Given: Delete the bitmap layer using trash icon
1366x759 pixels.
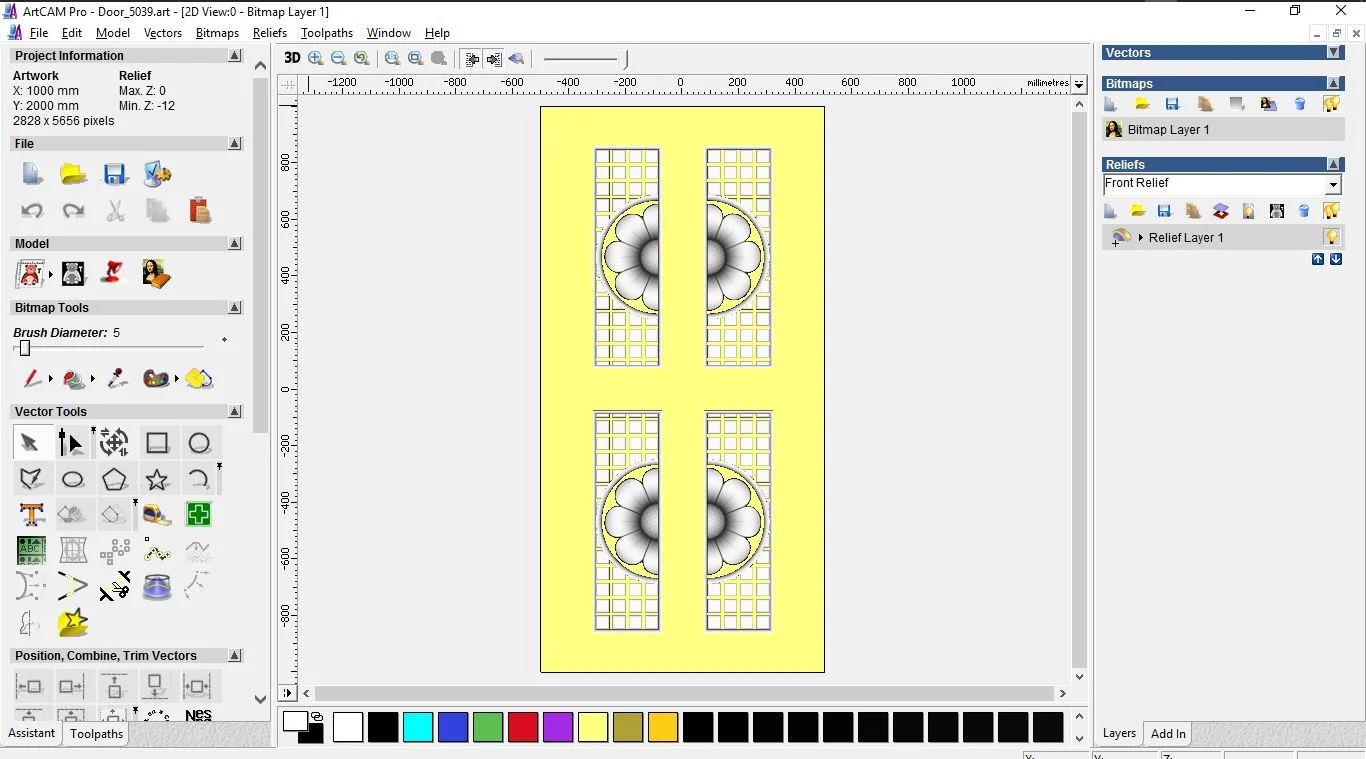Looking at the screenshot, I should click(1301, 104).
